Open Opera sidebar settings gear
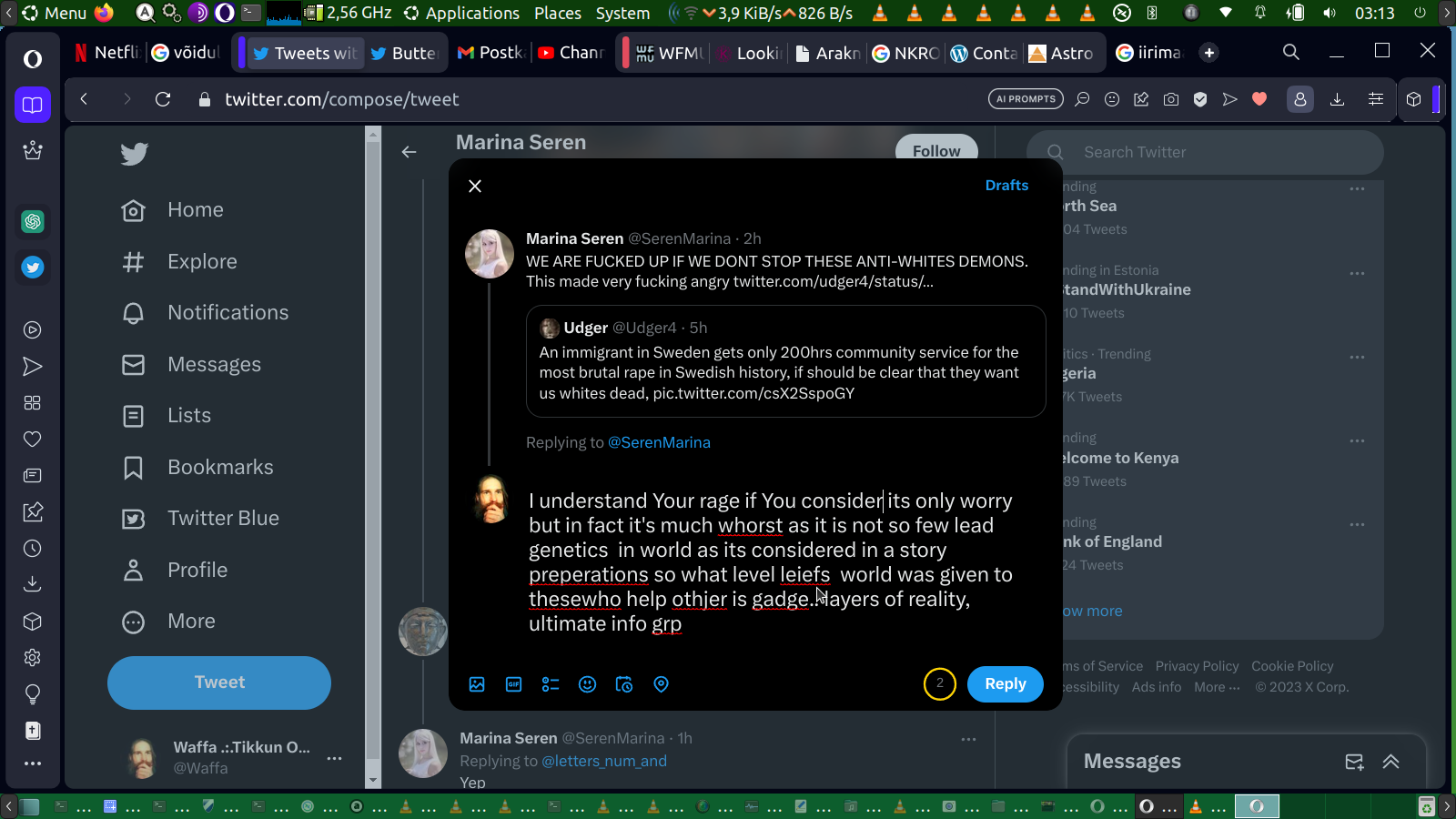This screenshot has height=819, width=1456. [x=33, y=658]
